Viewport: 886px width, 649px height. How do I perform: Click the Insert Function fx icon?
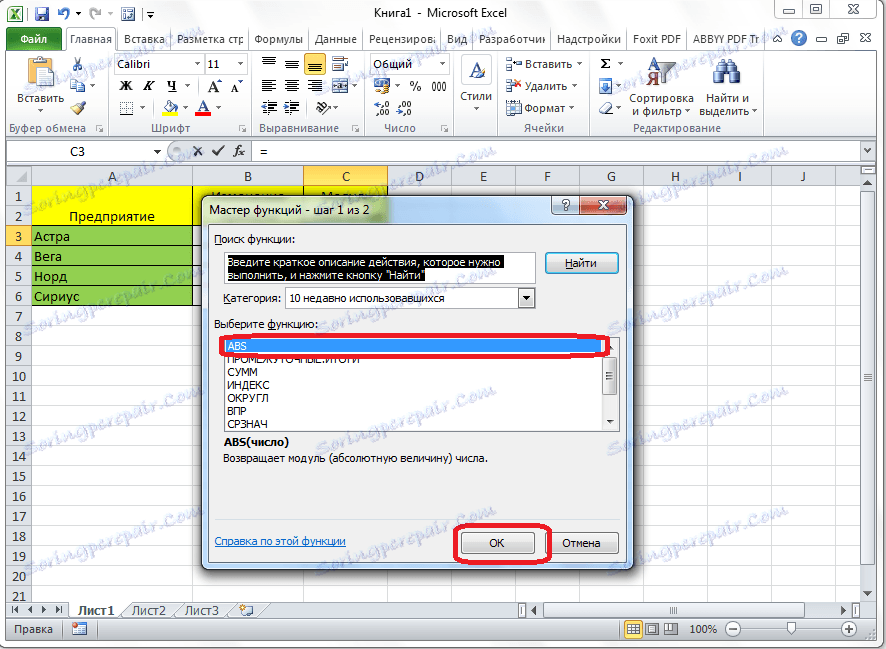tap(239, 151)
